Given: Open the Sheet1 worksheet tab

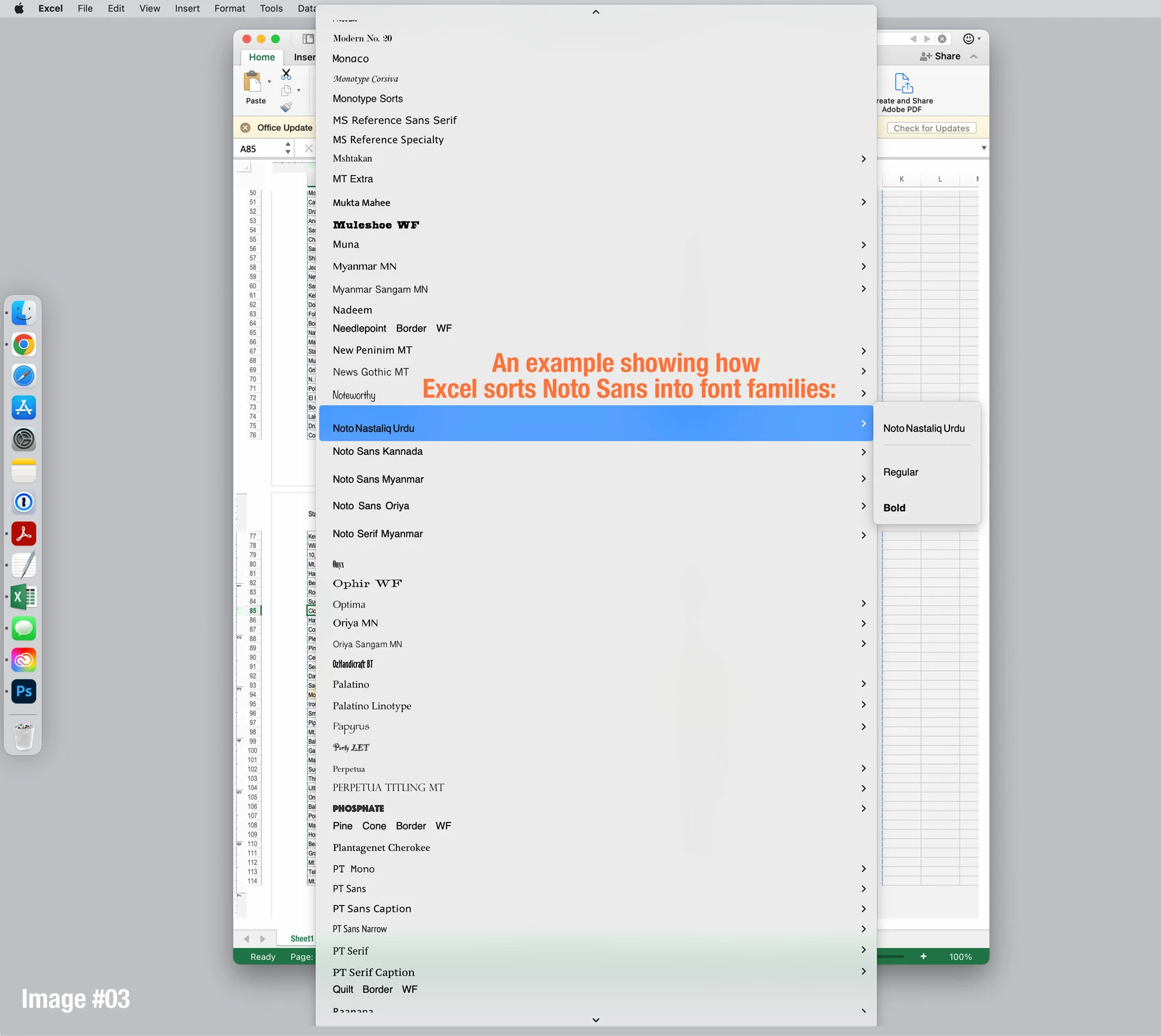Looking at the screenshot, I should pyautogui.click(x=301, y=939).
